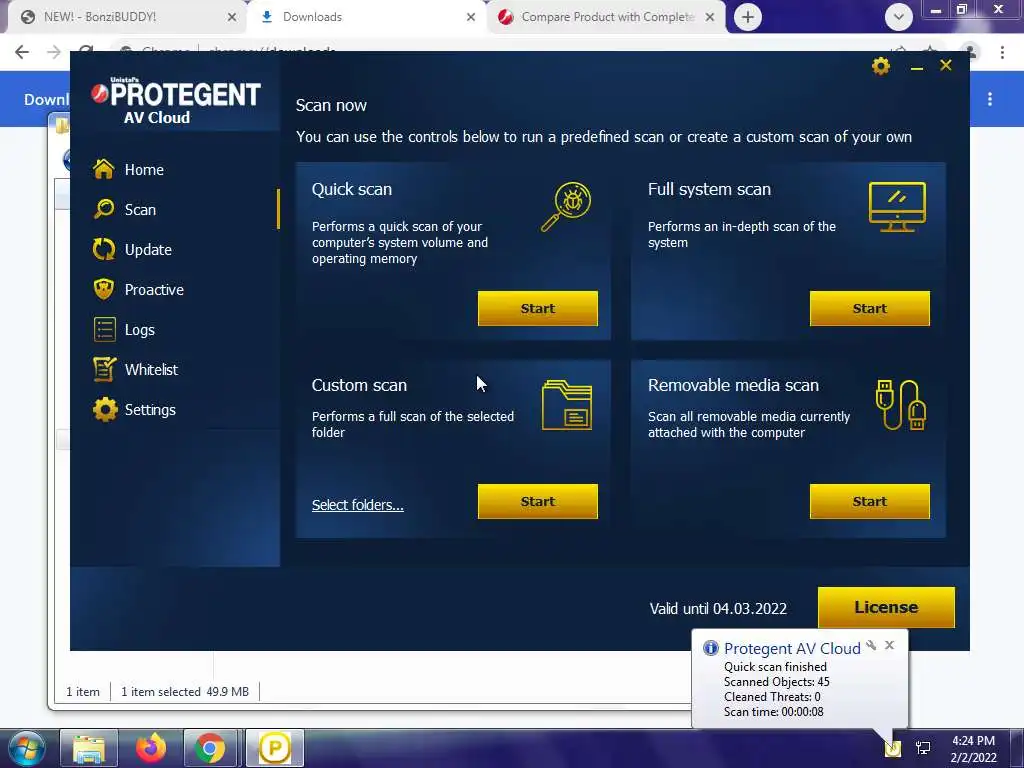Click the Whitelist checklist icon
This screenshot has height=768, width=1024.
pos(104,370)
